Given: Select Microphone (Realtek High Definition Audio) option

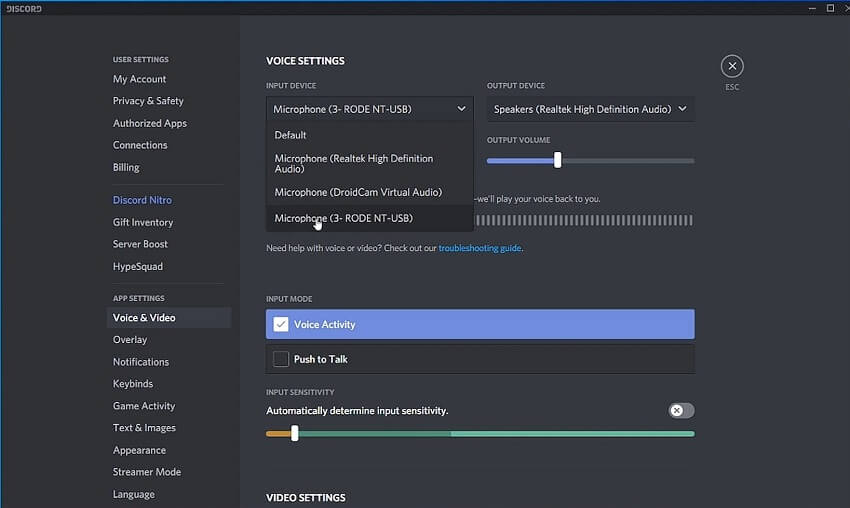Looking at the screenshot, I should click(x=369, y=163).
